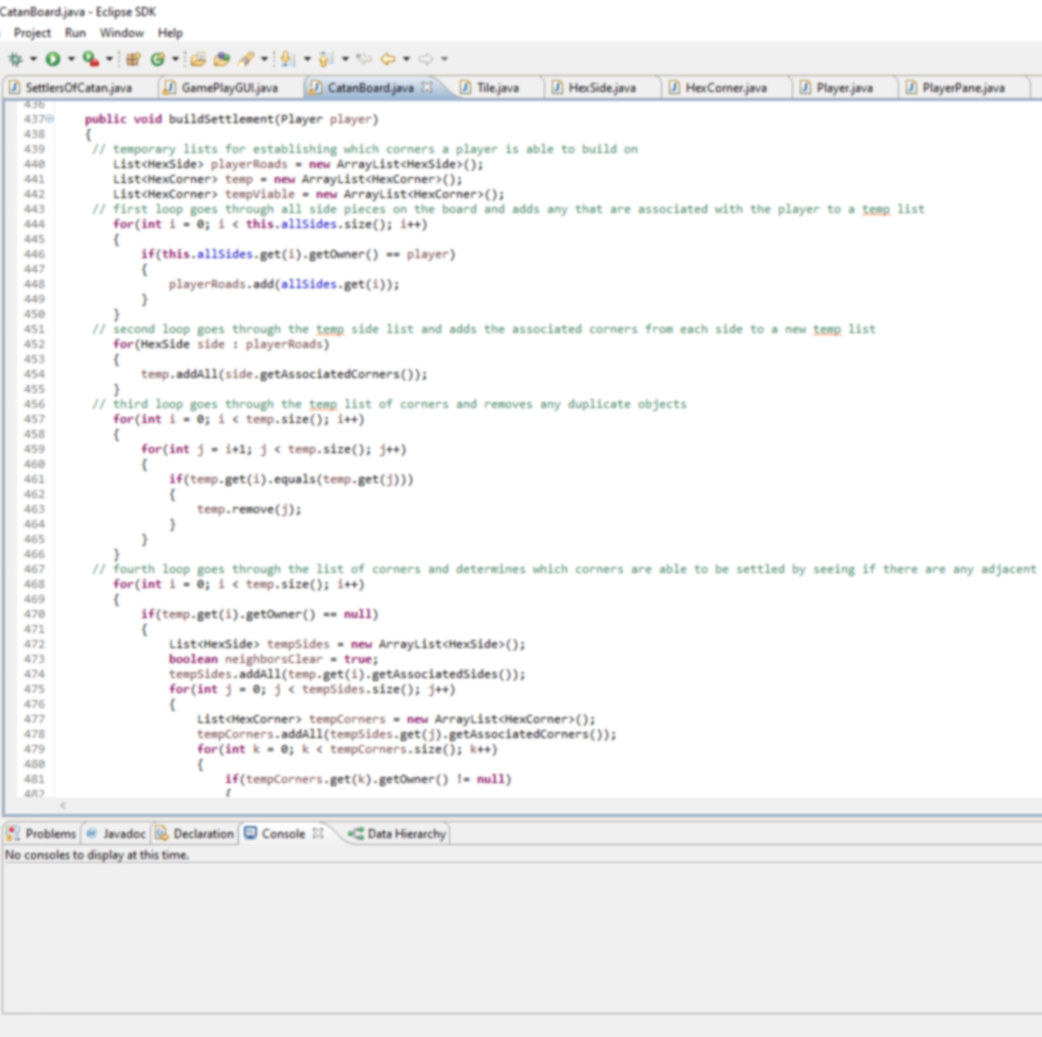Switch to SettlersOfCatan.java editor tab
Image resolution: width=1042 pixels, height=1037 pixels.
78,88
